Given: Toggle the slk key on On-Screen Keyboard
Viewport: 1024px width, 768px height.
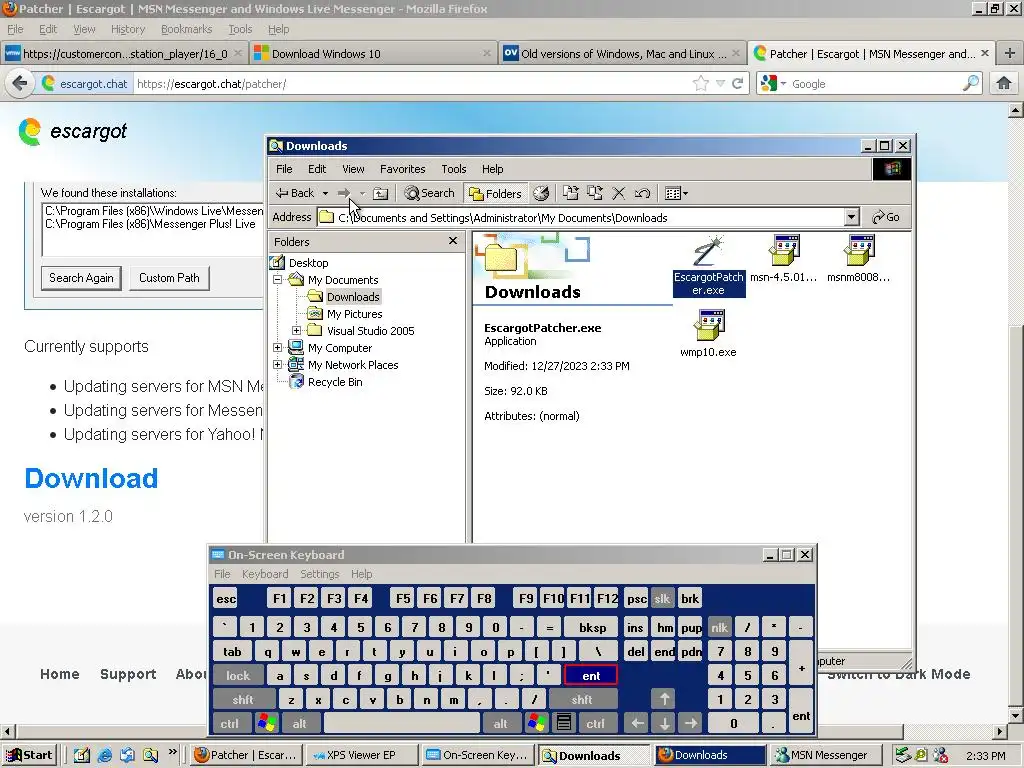Looking at the screenshot, I should point(662,599).
